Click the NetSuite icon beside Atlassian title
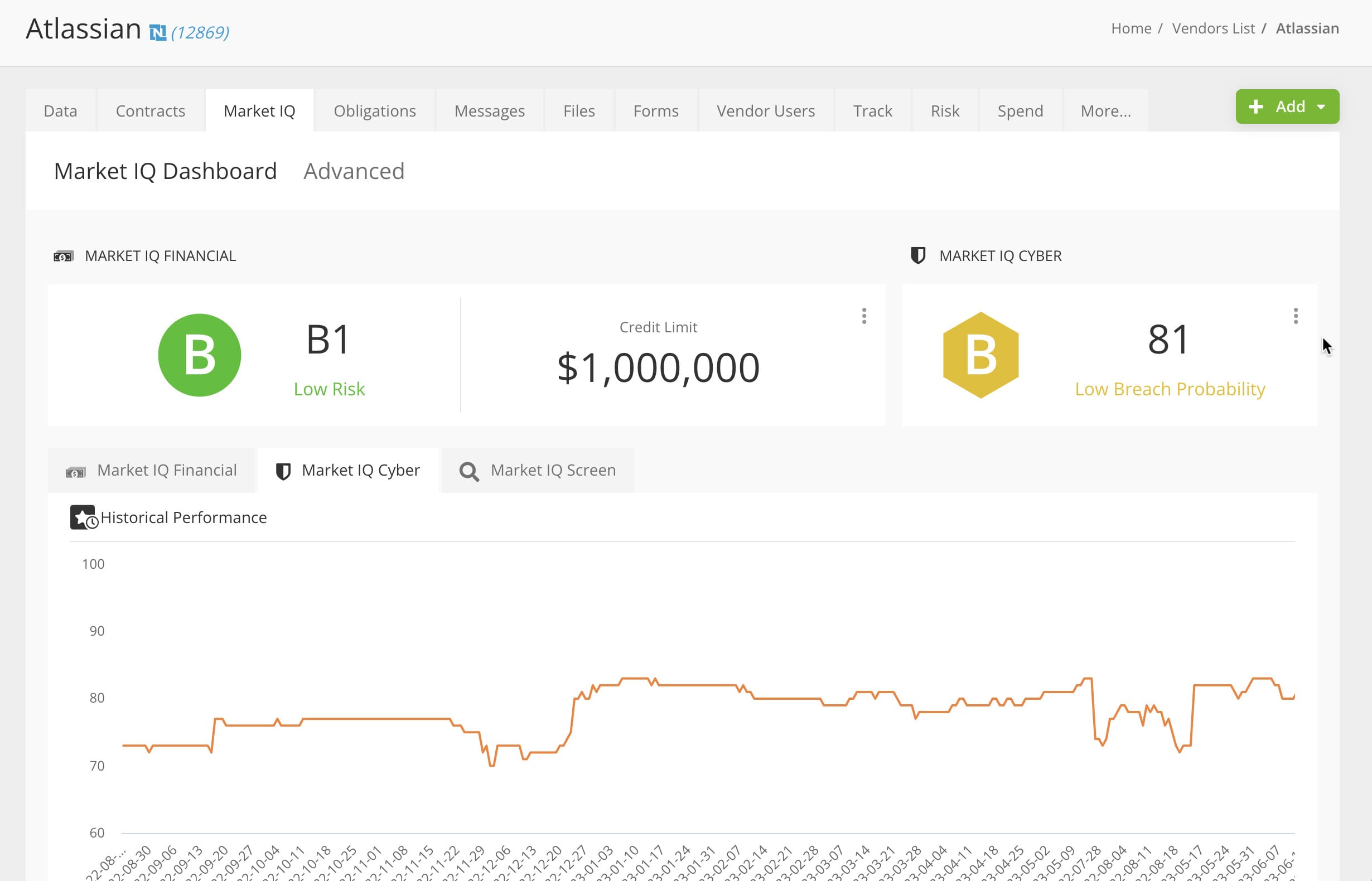Viewport: 1372px width, 881px height. 157,32
